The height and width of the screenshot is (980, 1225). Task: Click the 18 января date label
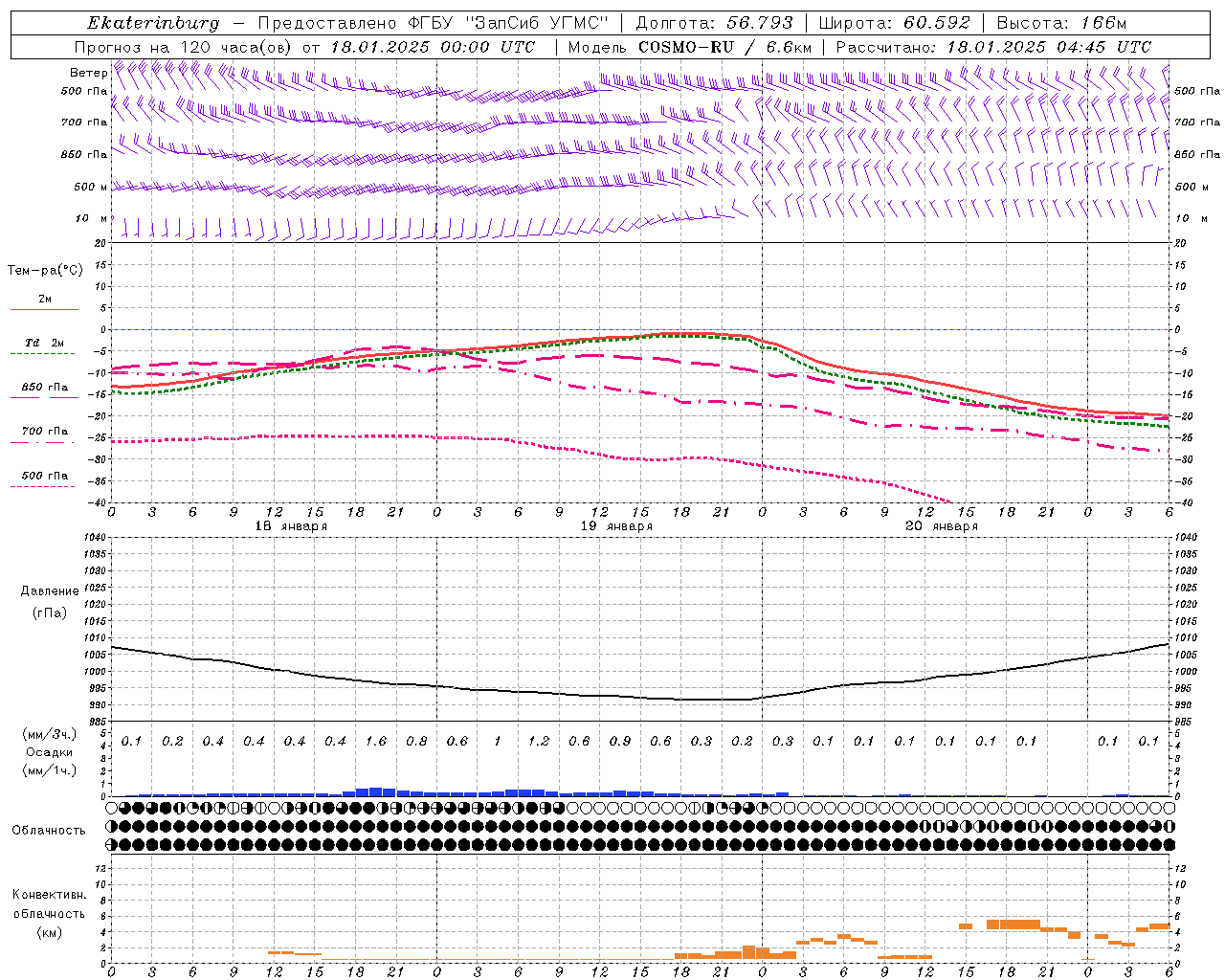291,526
